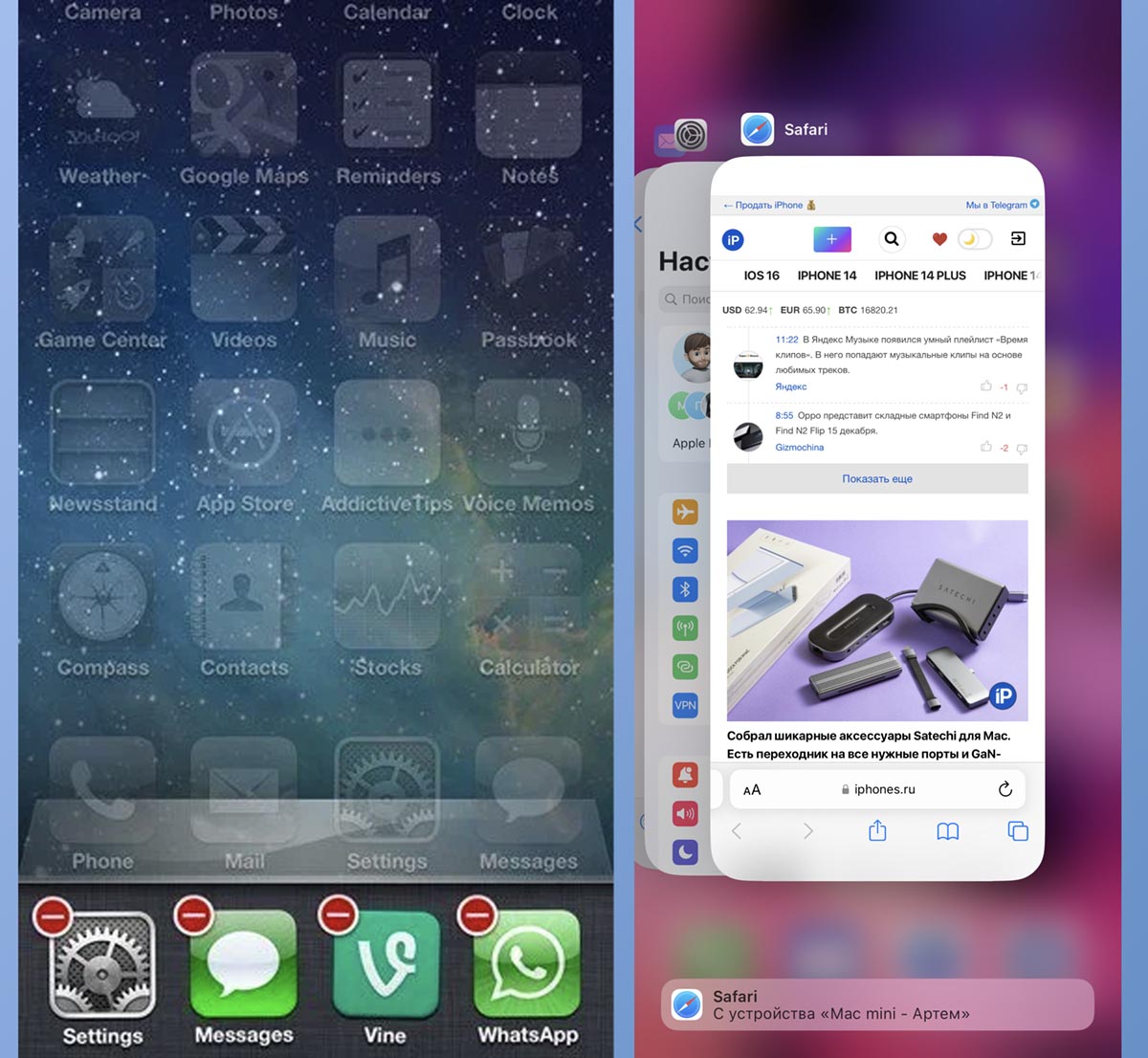The width and height of the screenshot is (1148, 1058).
Task: Click the magnifier search icon on site header
Action: pos(892,239)
